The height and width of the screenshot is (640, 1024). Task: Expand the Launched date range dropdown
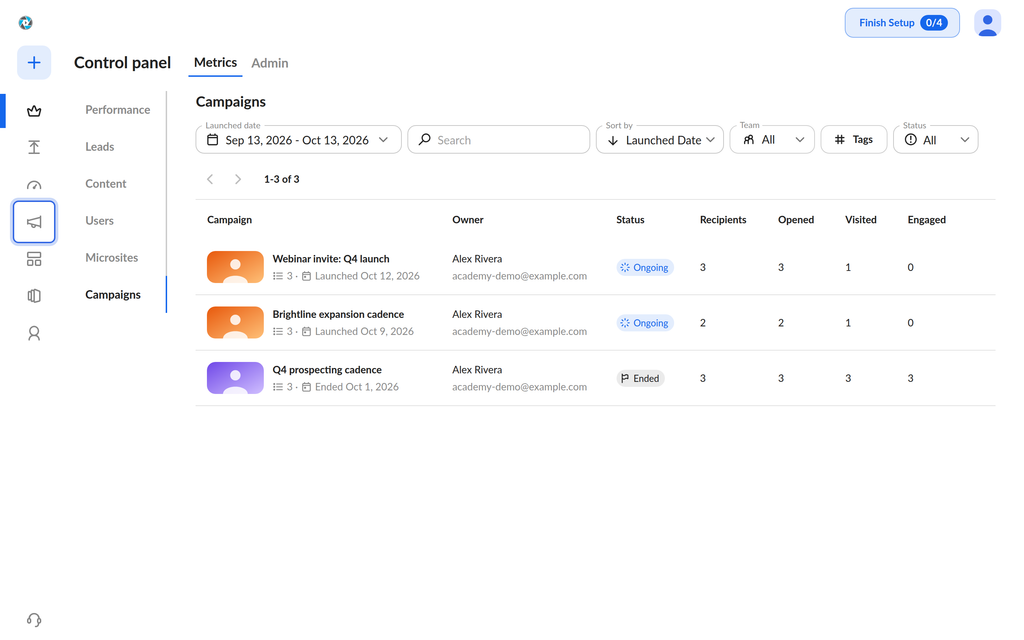point(298,140)
